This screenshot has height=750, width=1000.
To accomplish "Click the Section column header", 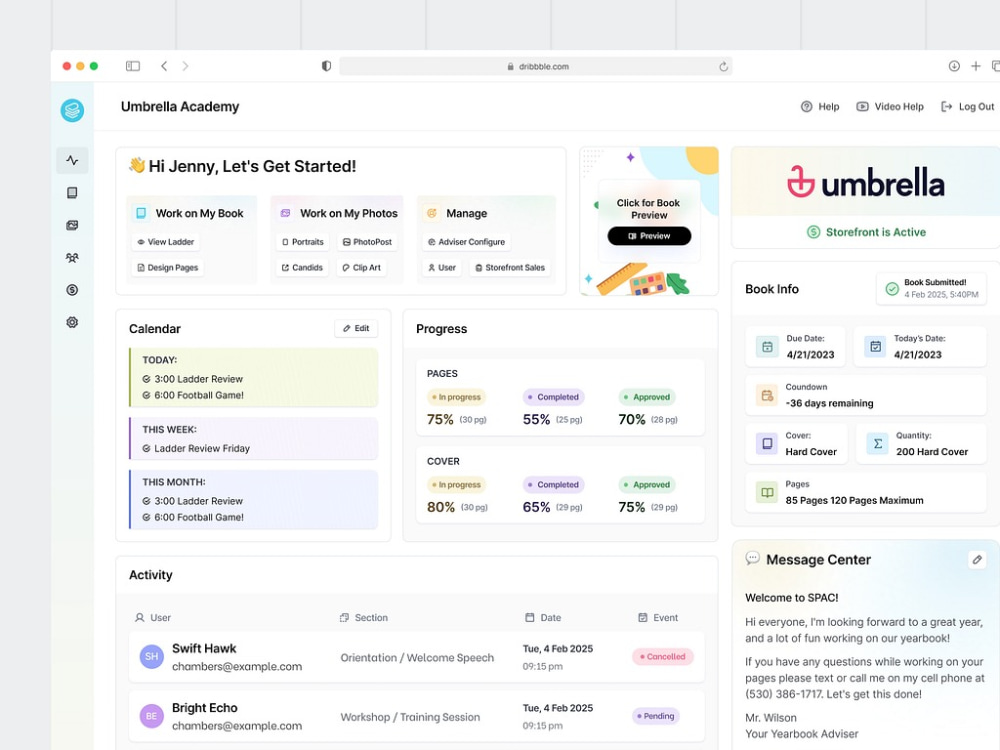I will coord(364,617).
